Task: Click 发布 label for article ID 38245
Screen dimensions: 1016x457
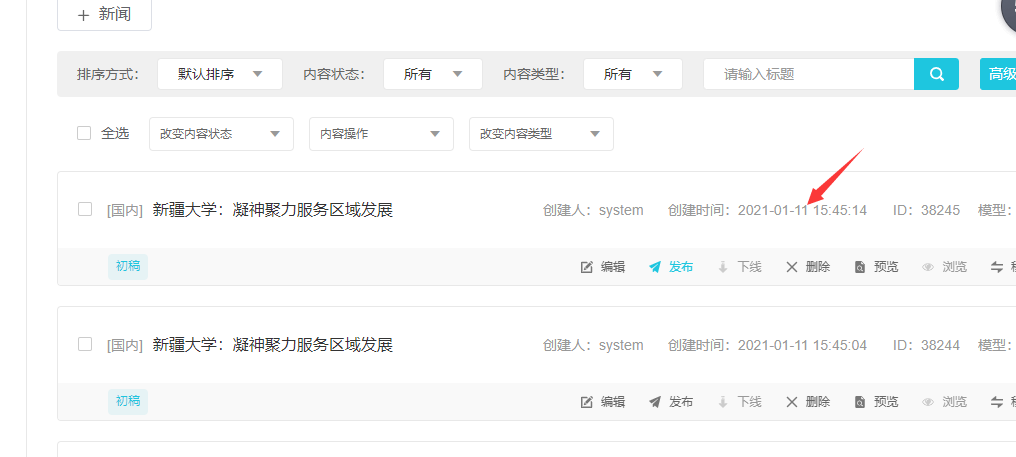Action: coord(681,267)
